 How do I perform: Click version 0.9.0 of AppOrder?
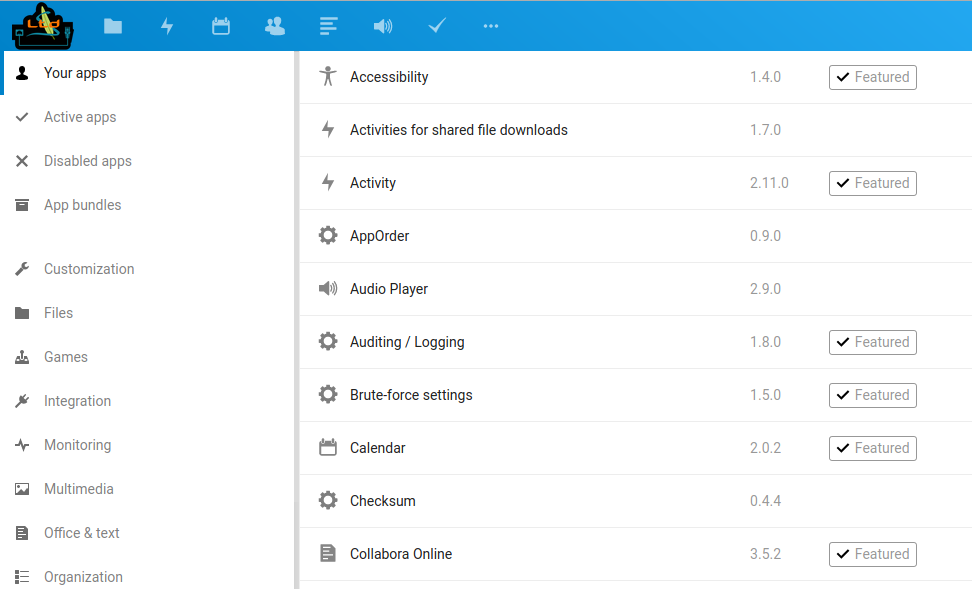click(x=765, y=236)
